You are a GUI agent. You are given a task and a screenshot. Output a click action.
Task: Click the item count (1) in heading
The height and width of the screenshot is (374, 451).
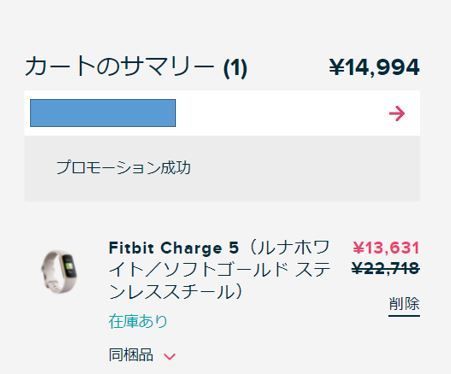coord(235,68)
